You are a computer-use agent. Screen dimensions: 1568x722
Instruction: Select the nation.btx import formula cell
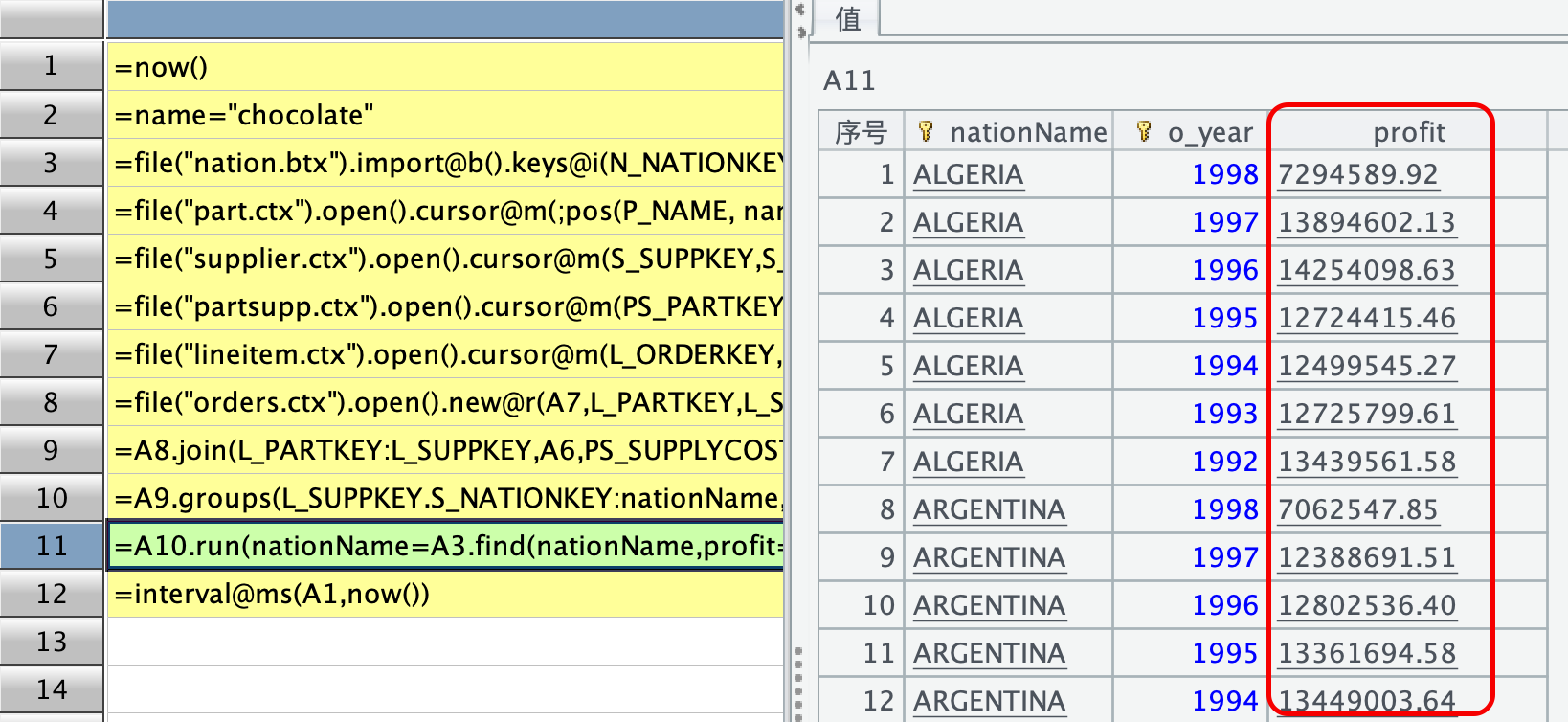click(445, 163)
